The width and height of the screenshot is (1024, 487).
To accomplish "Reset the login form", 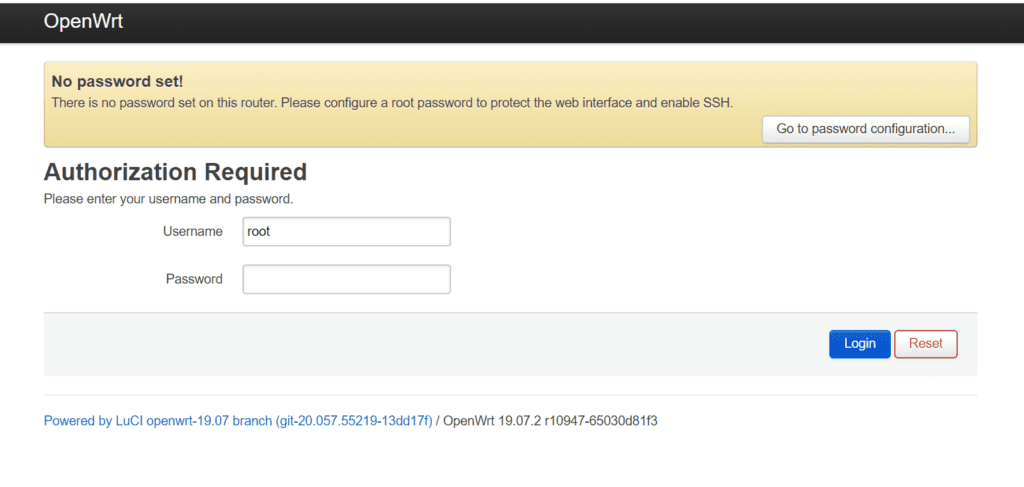I will click(x=925, y=344).
